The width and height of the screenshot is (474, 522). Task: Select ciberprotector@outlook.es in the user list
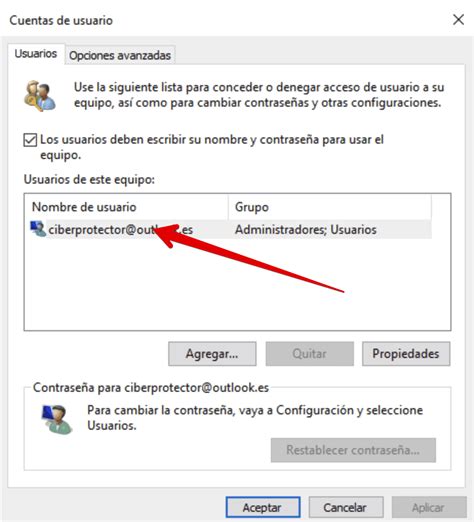[x=231, y=229]
